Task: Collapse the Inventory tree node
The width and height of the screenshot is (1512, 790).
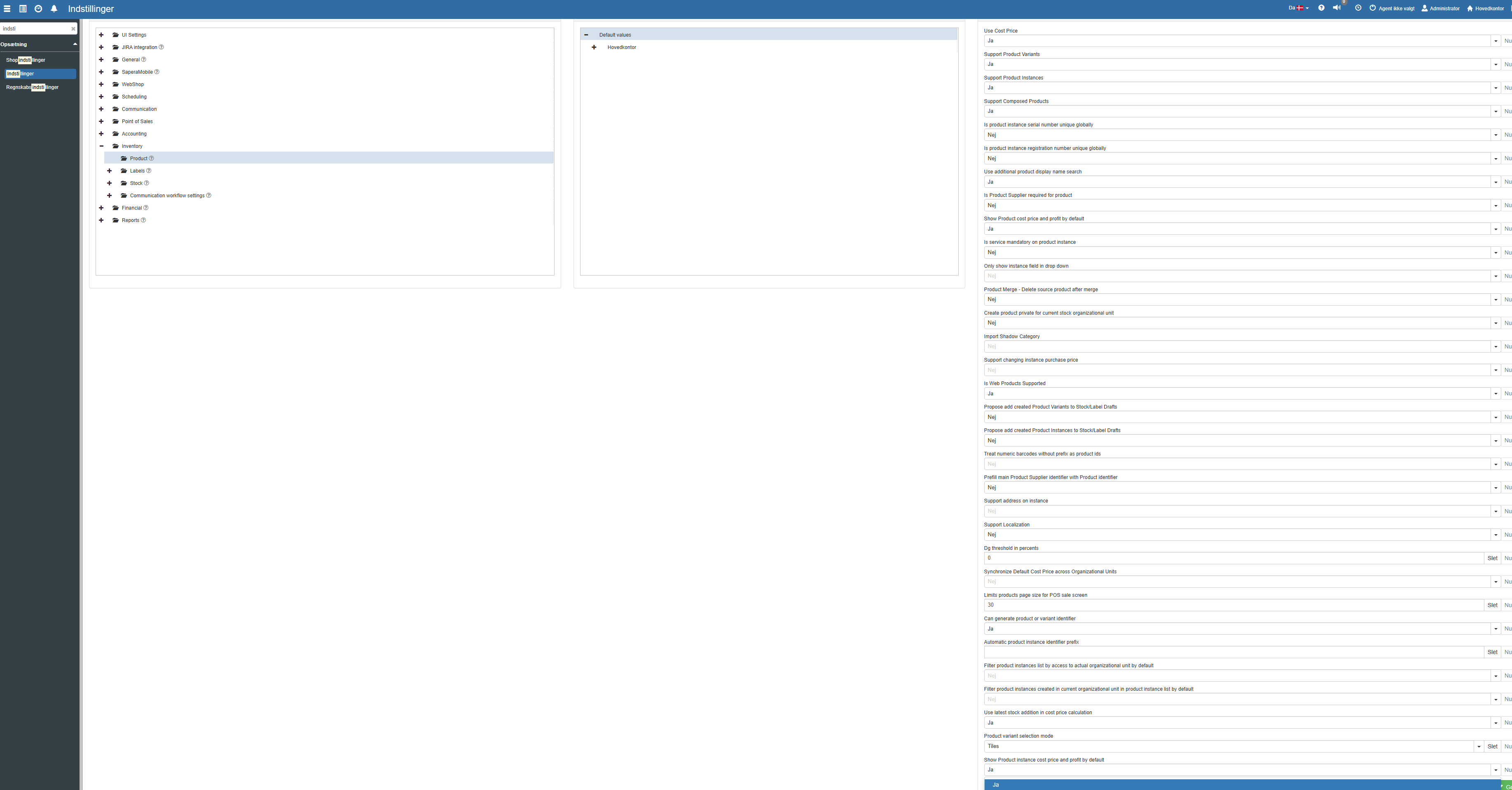Action: click(x=101, y=146)
